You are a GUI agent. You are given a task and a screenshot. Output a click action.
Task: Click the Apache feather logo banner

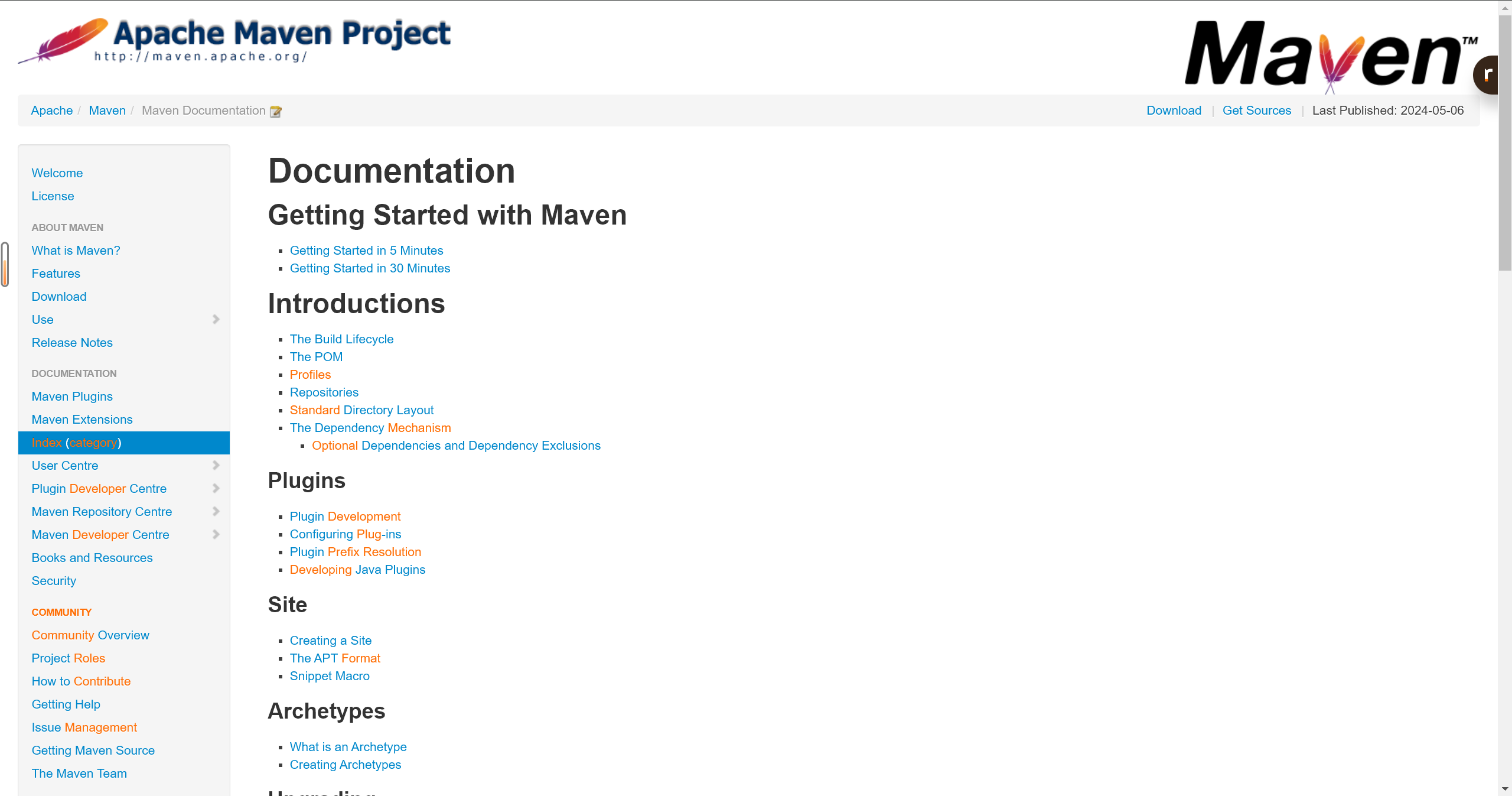click(x=234, y=41)
